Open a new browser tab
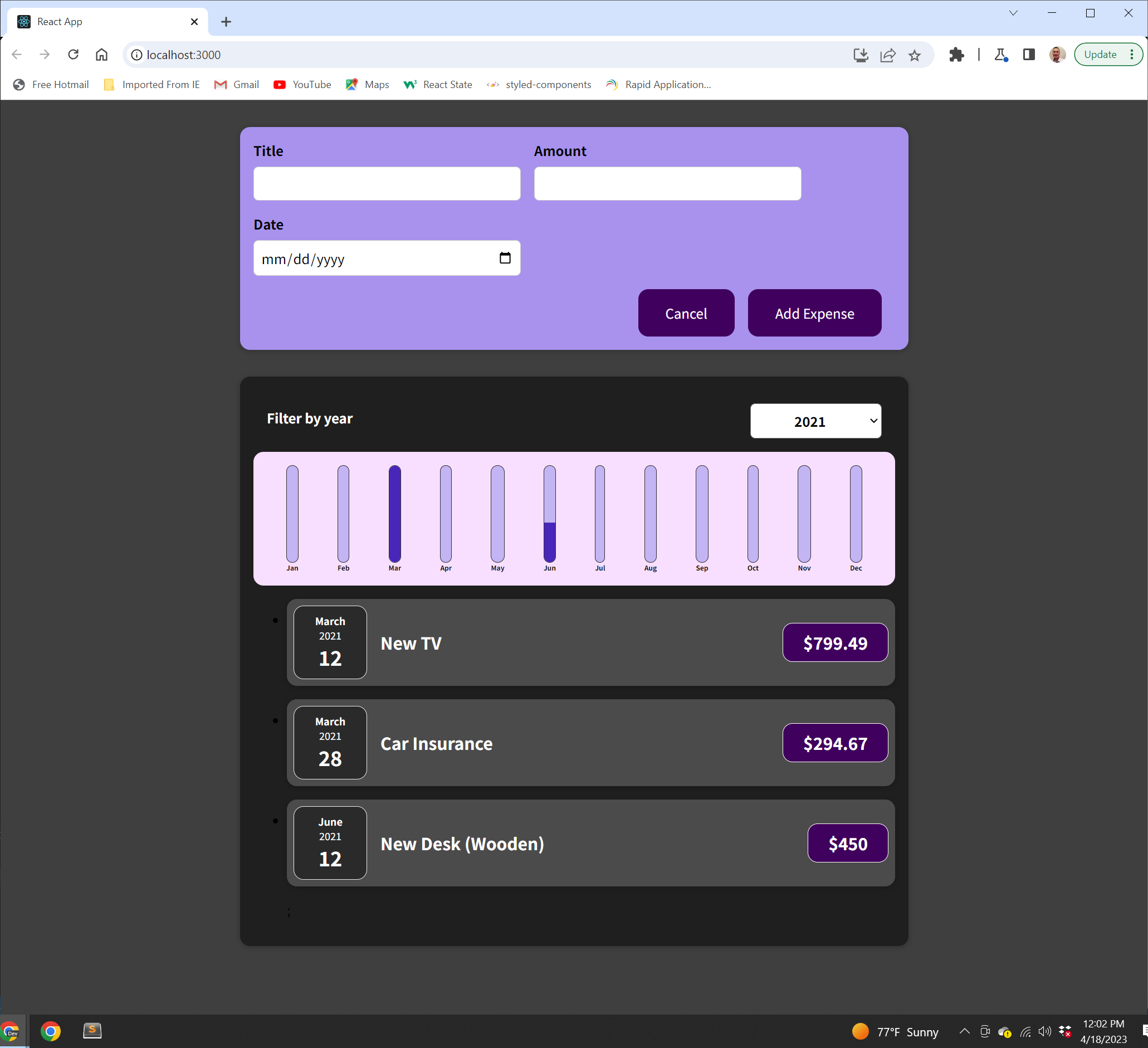Screen dimensions: 1148x1048 [x=226, y=22]
